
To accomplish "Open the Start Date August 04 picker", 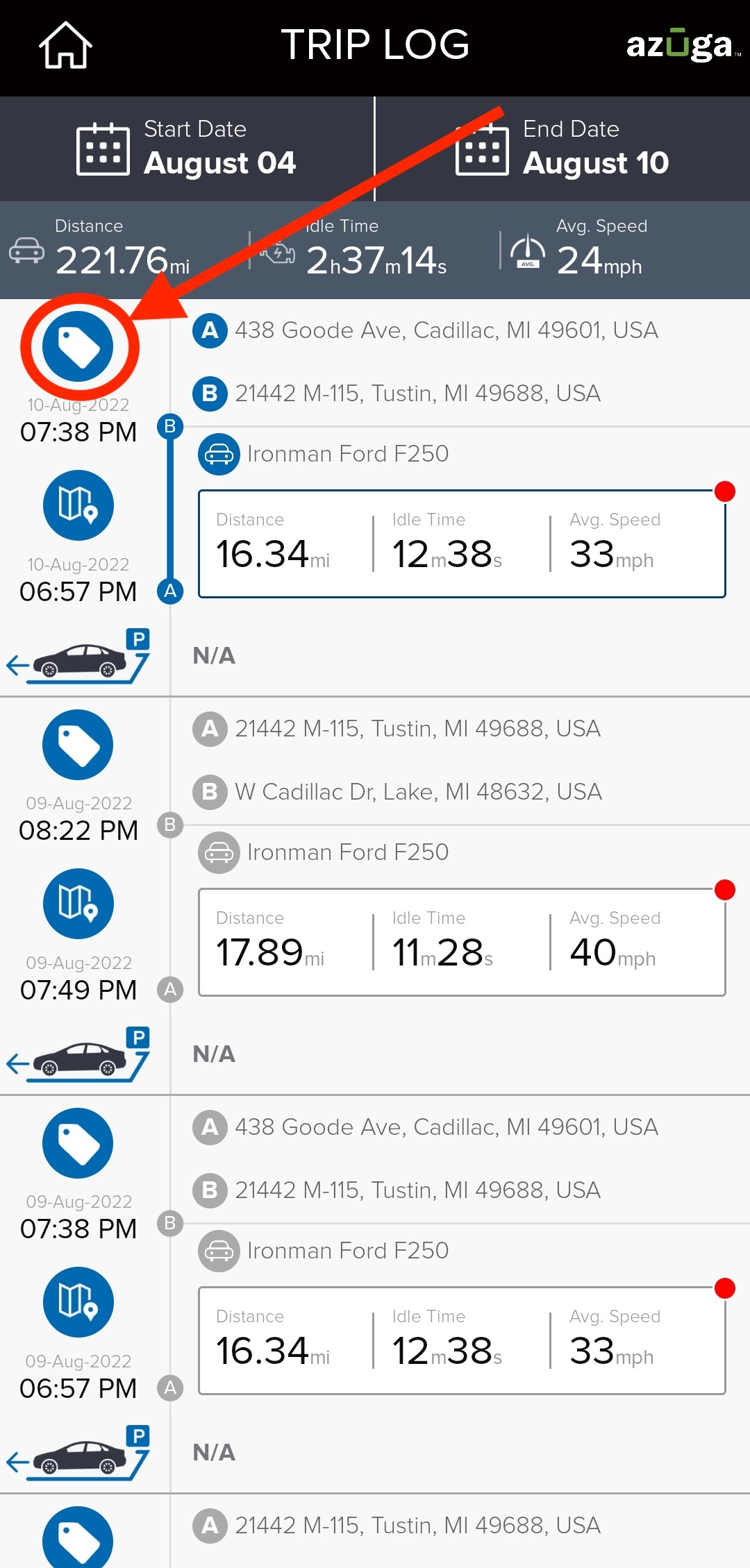I will (187, 149).
